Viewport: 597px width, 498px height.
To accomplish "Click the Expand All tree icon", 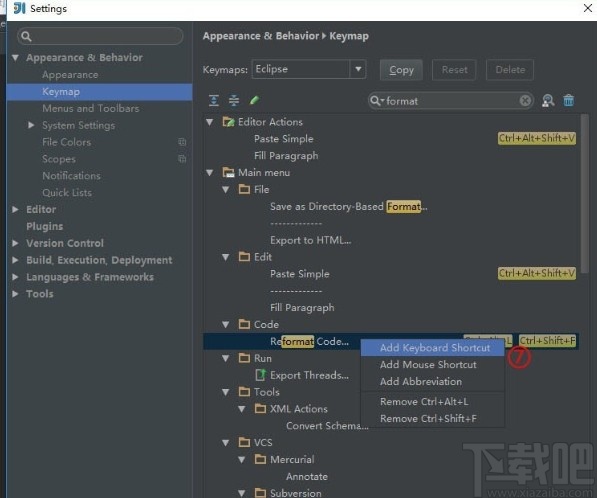I will 214,101.
